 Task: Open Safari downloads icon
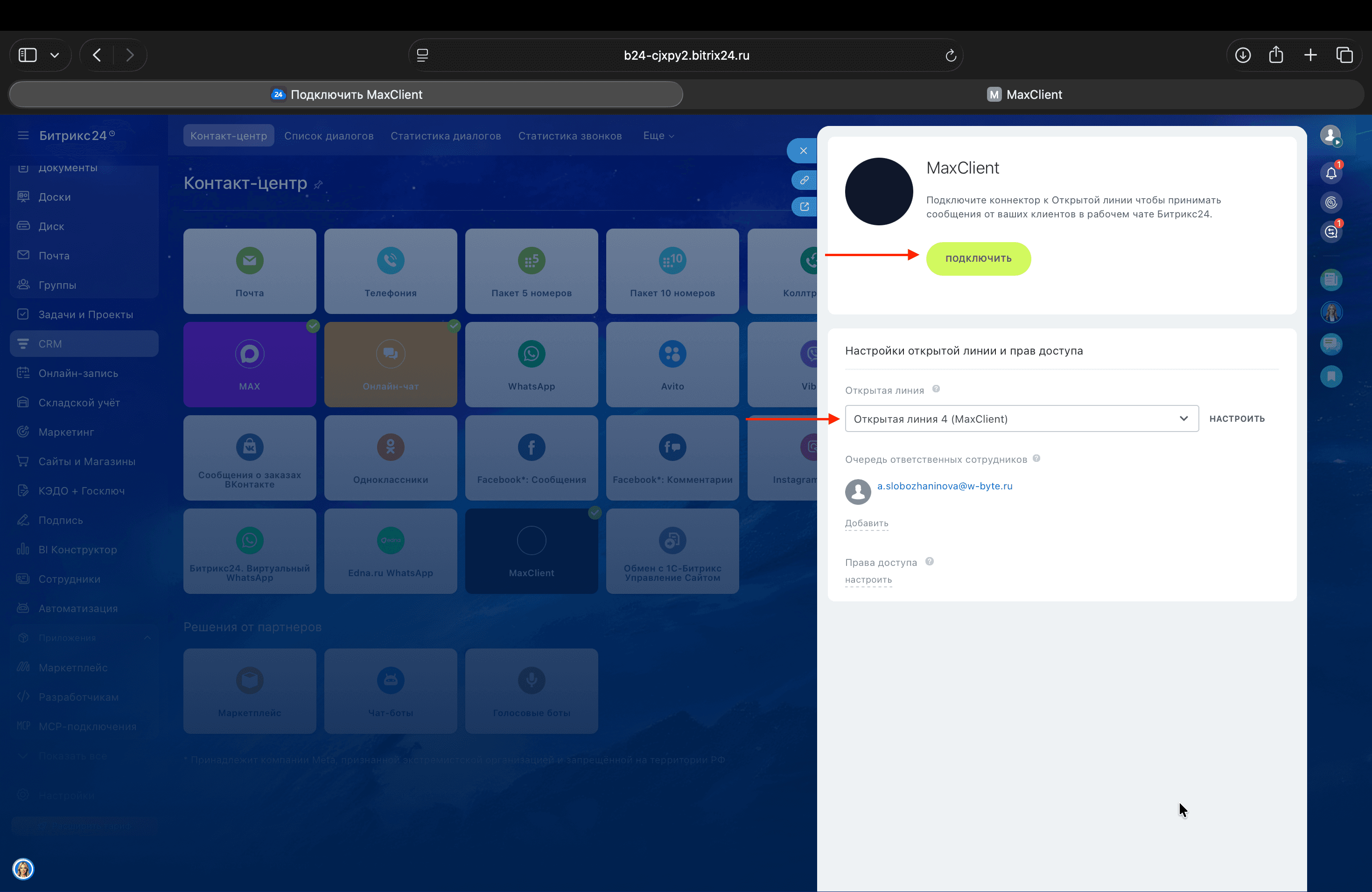pyautogui.click(x=1243, y=56)
